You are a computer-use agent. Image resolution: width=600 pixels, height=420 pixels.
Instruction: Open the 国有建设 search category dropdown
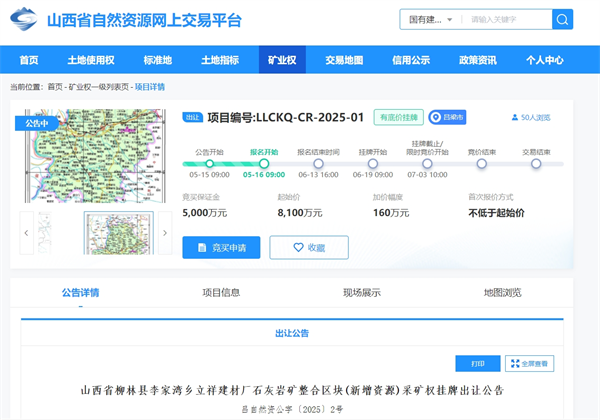(430, 20)
